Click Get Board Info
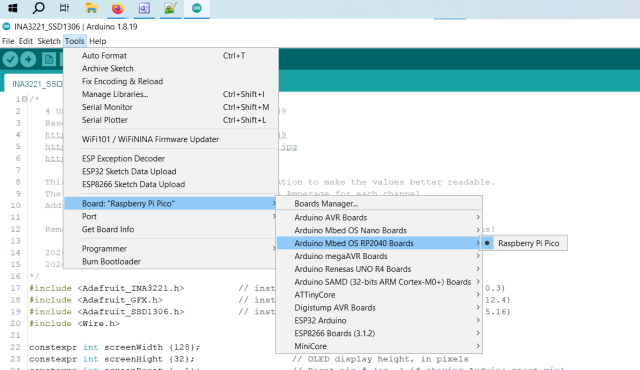 (171, 229)
